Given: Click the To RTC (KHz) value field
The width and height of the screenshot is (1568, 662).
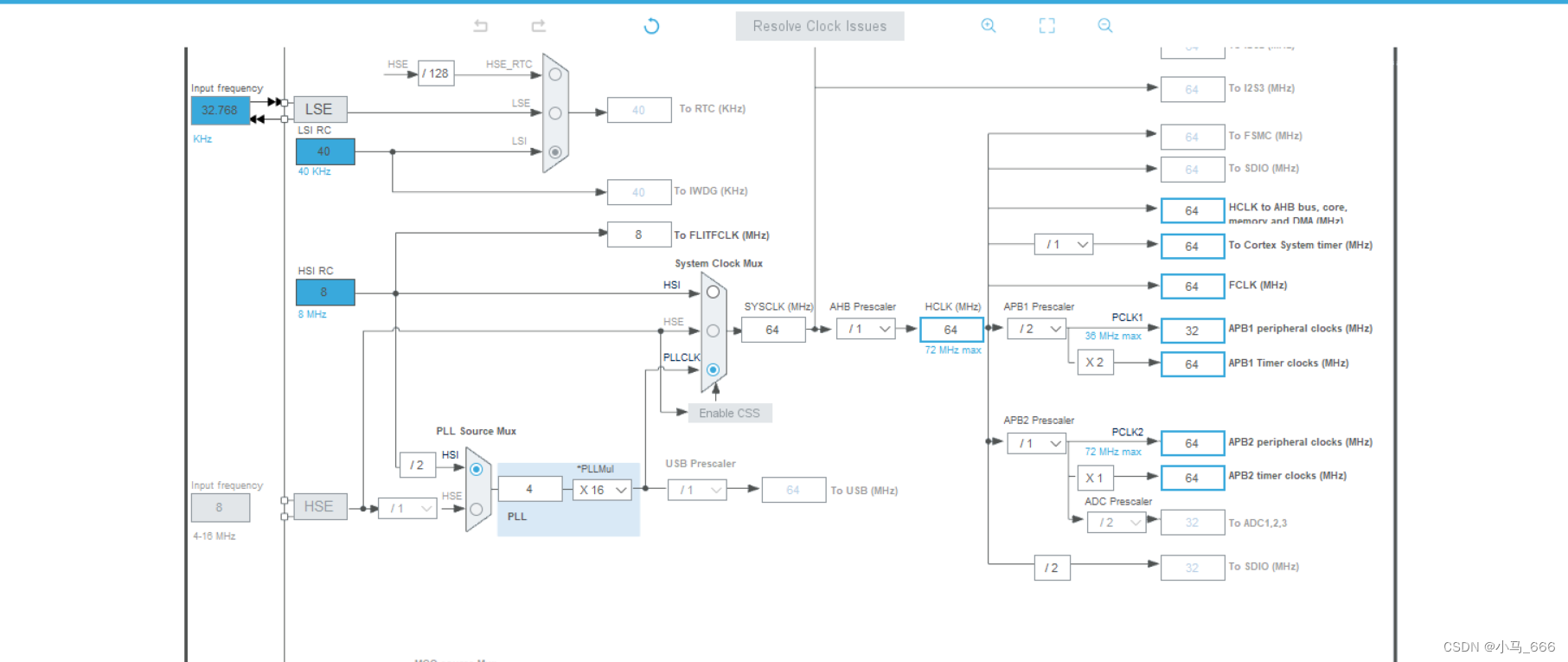Looking at the screenshot, I should (639, 110).
